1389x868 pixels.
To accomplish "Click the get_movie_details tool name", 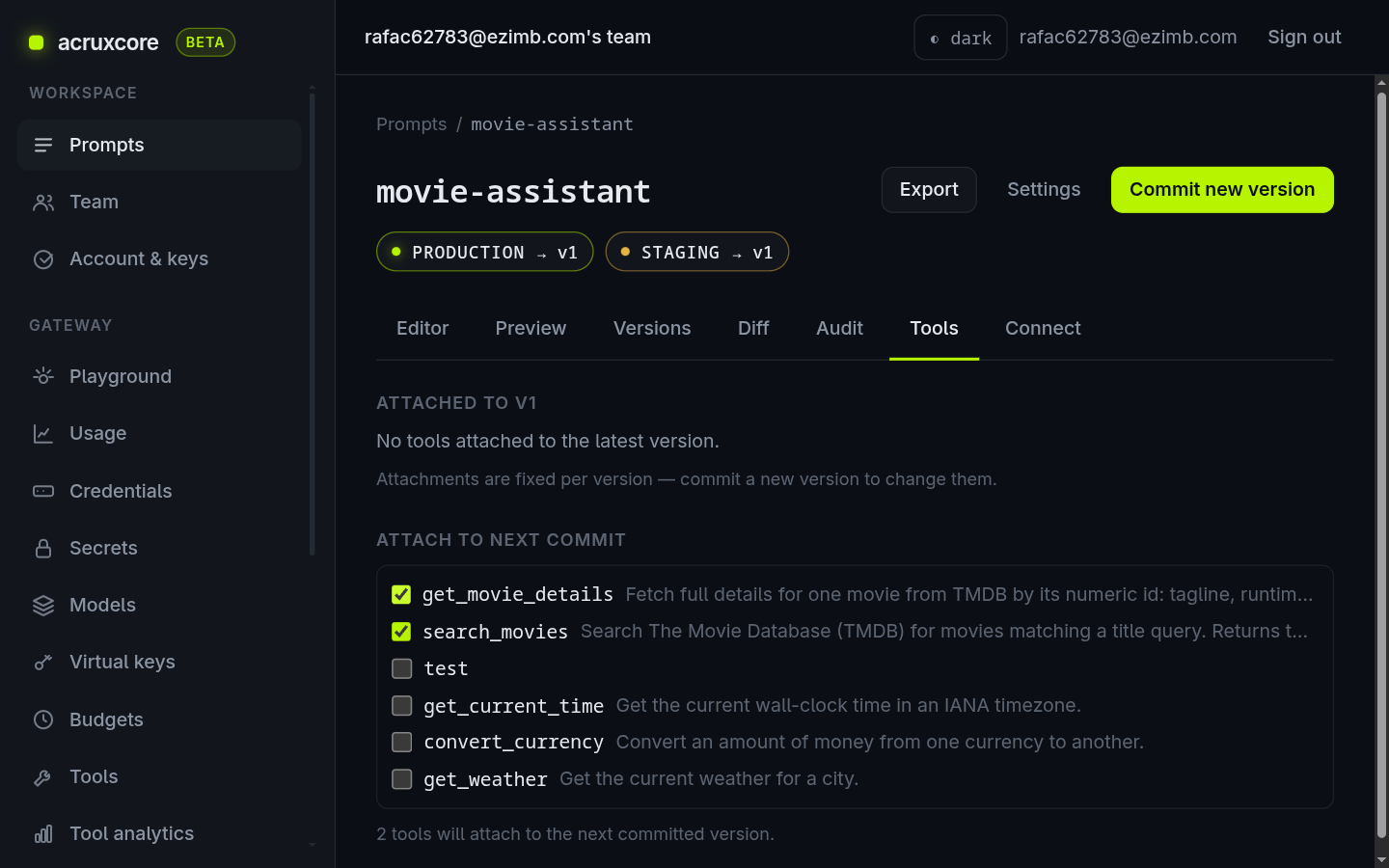I will click(518, 595).
